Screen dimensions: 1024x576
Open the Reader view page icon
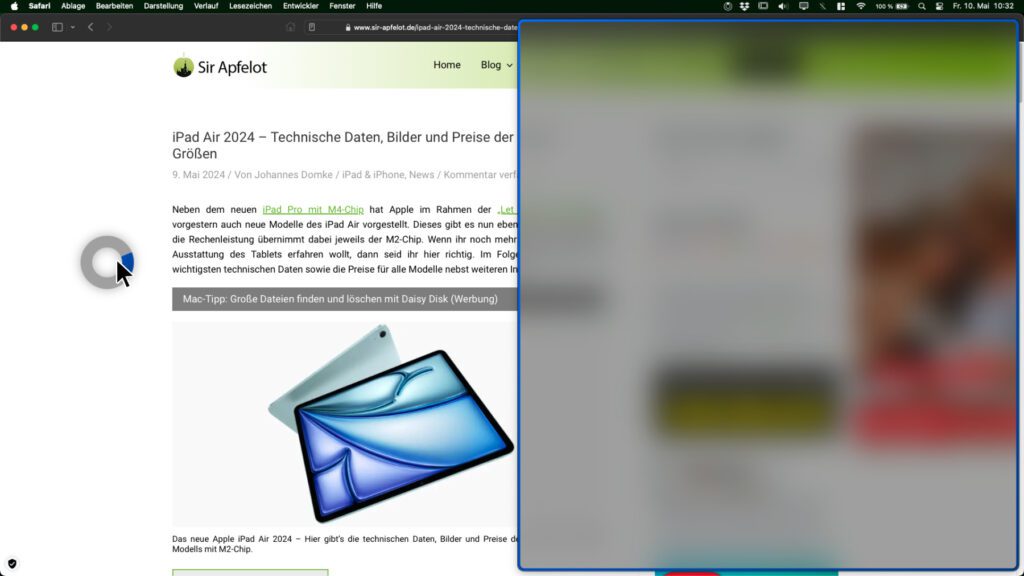[x=312, y=27]
